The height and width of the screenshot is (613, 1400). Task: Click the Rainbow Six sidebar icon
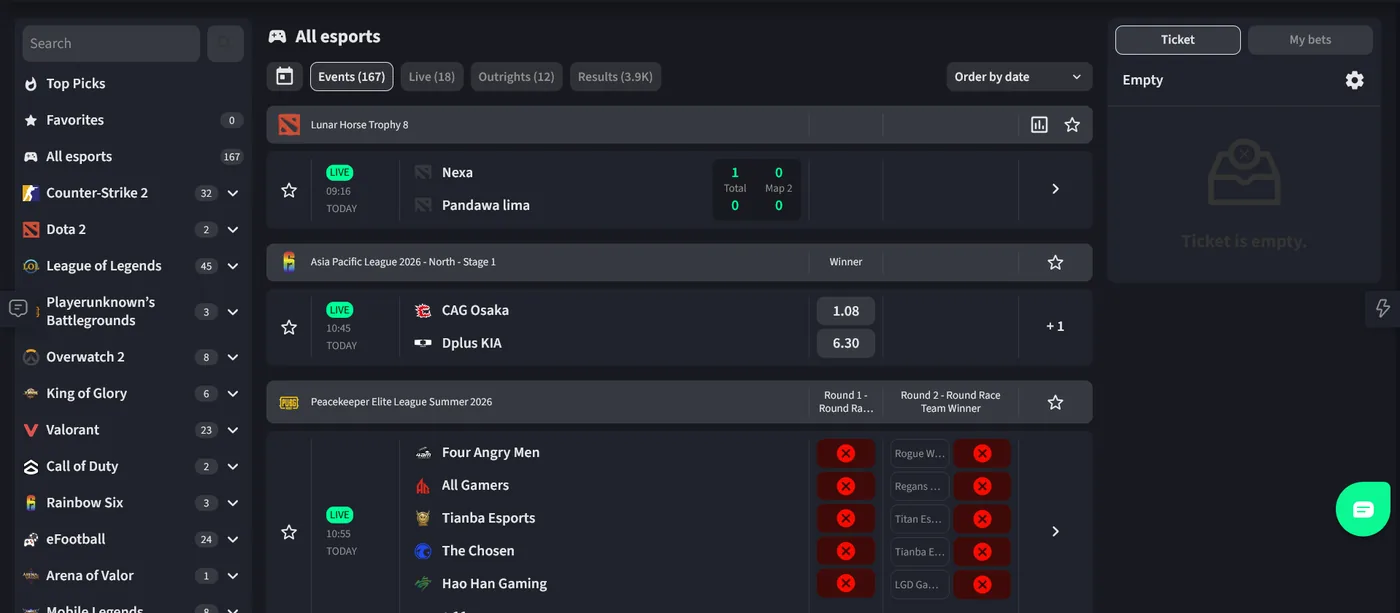click(31, 503)
